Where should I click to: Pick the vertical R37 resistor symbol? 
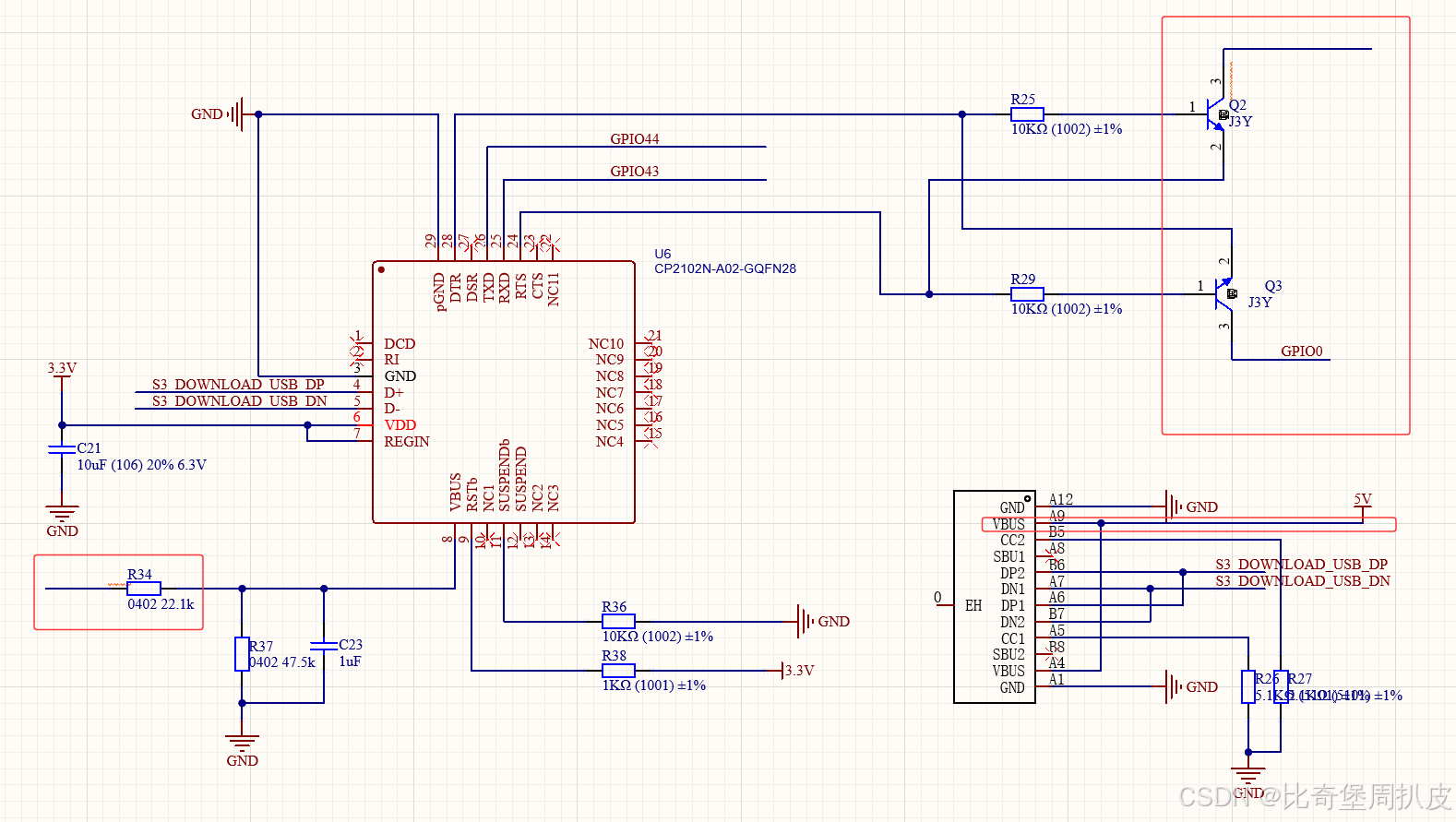(x=242, y=654)
